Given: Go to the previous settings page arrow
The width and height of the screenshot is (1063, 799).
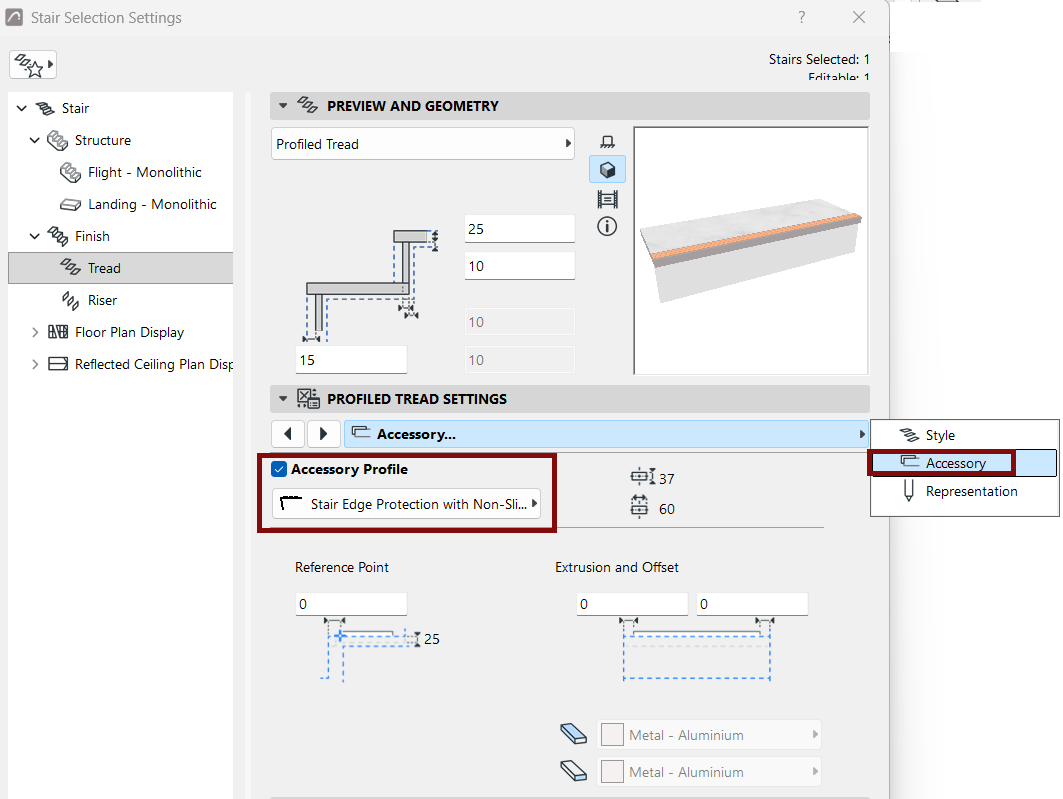Looking at the screenshot, I should click(x=288, y=434).
